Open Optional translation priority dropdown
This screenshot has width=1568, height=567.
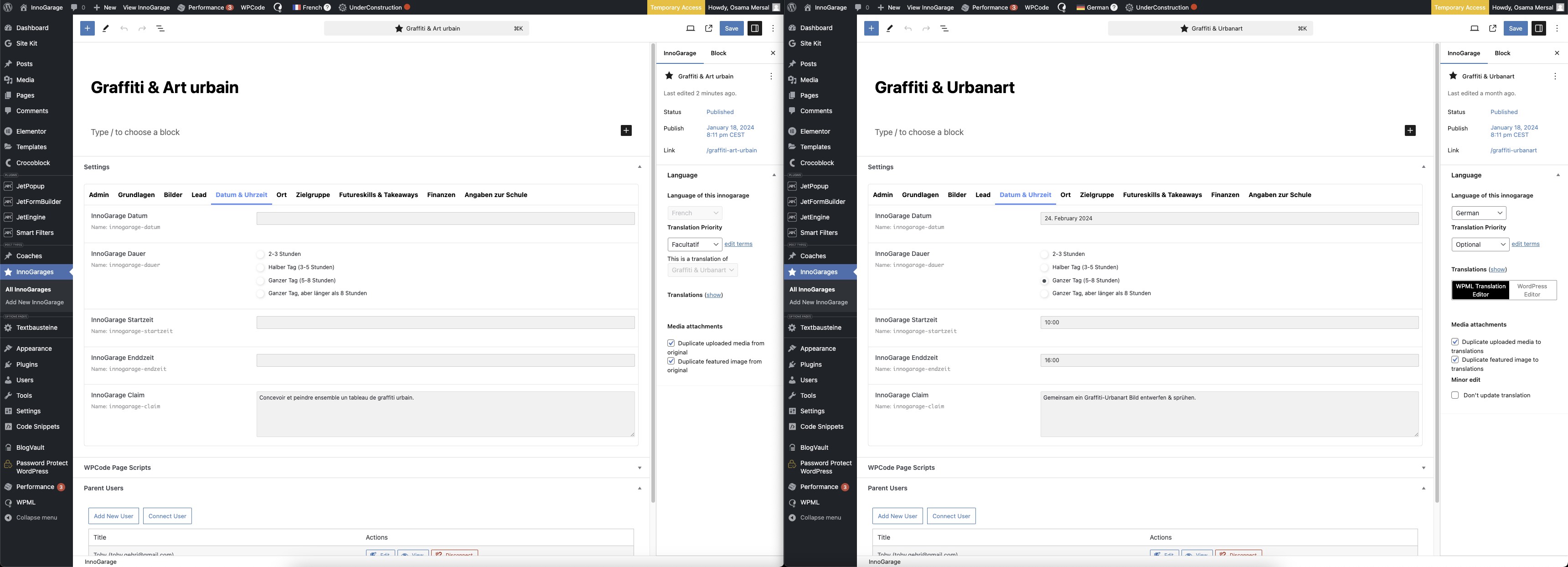click(x=1480, y=244)
